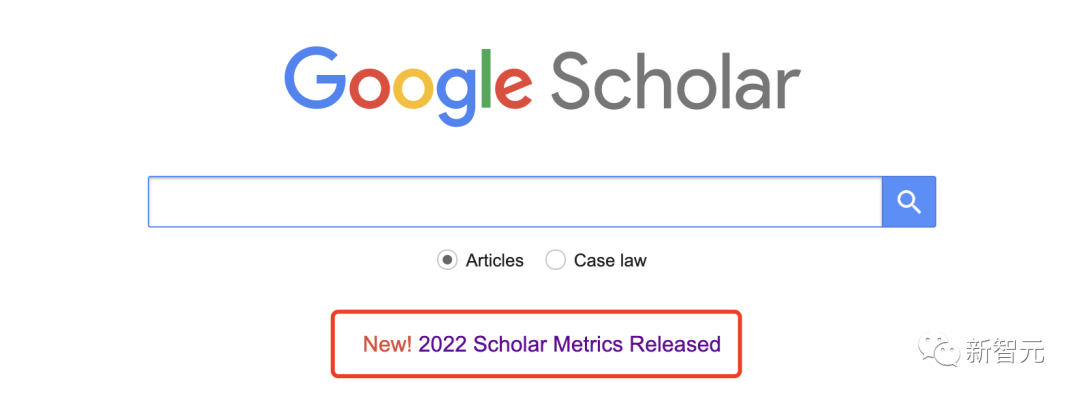Click the magnifying glass search button
1080x398 pixels.
pyautogui.click(x=908, y=202)
